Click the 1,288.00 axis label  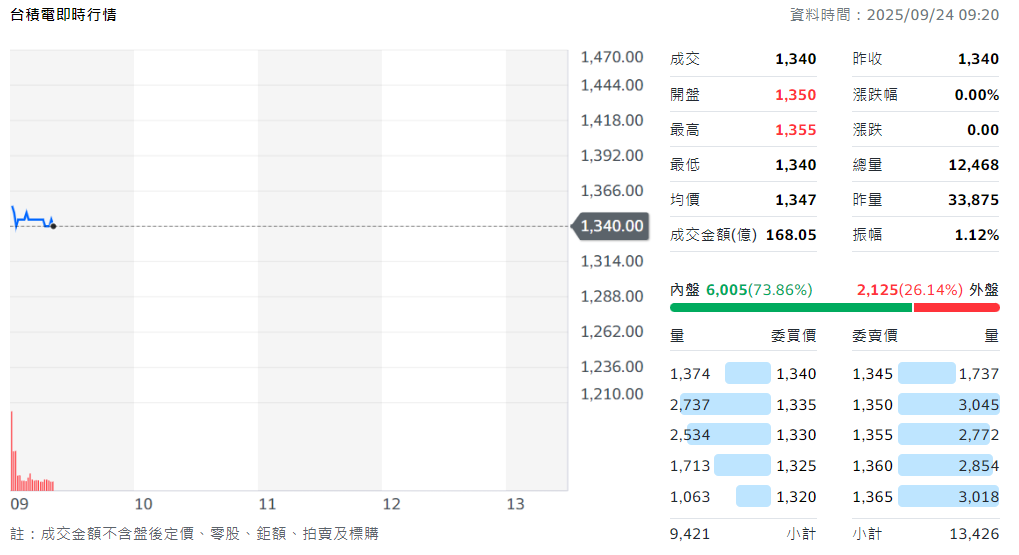pyautogui.click(x=612, y=296)
